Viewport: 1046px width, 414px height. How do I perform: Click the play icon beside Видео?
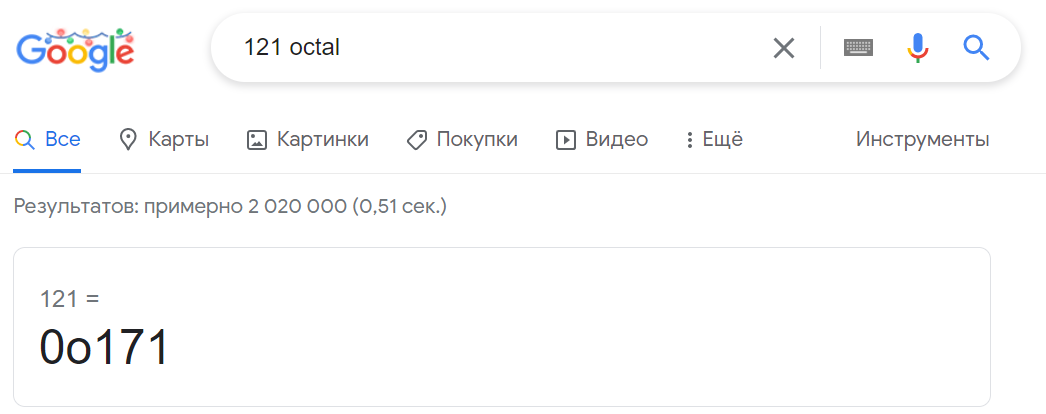coord(566,140)
